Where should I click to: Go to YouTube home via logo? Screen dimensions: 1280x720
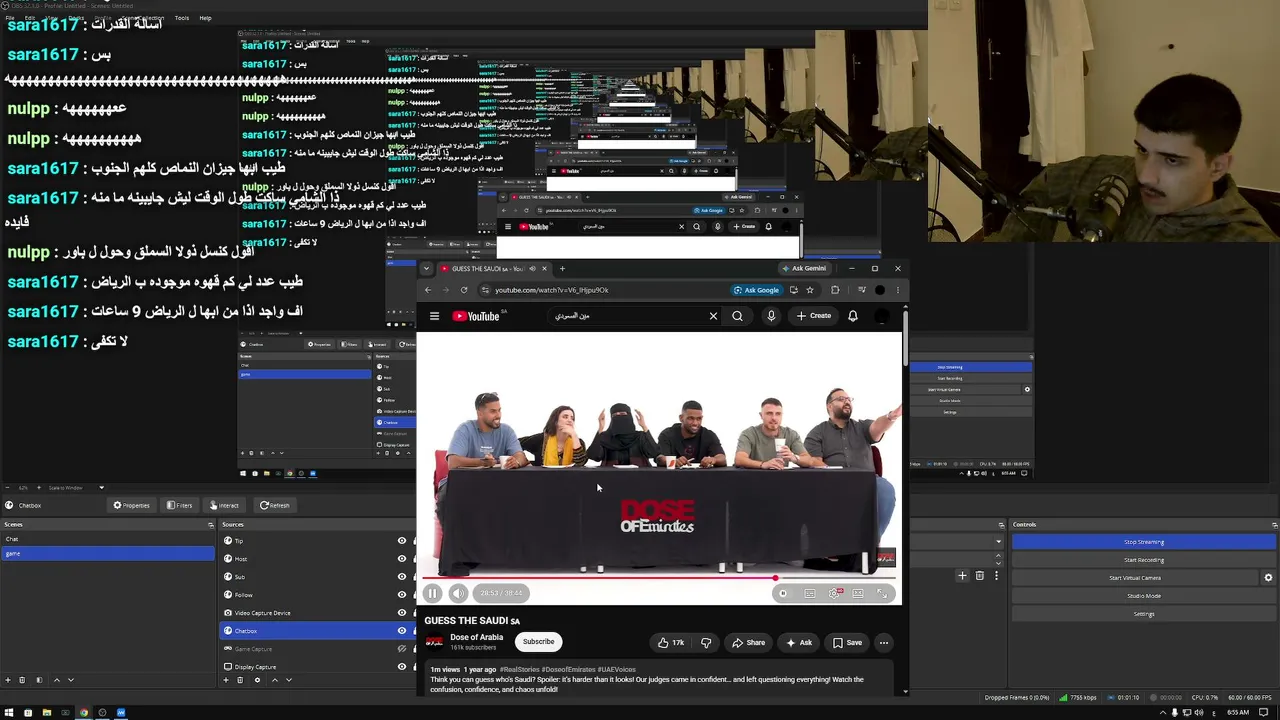pos(478,316)
